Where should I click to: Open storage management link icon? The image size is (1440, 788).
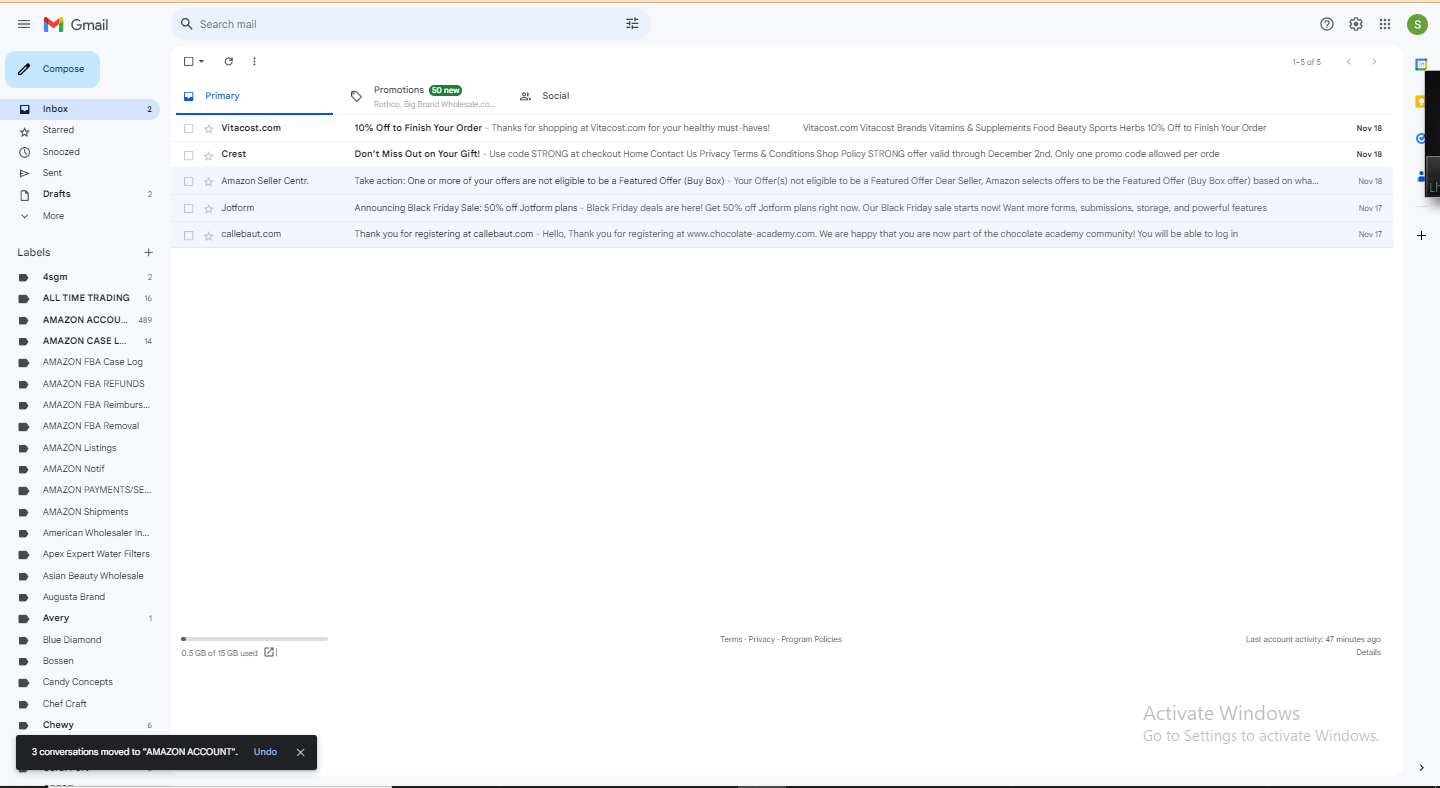[x=270, y=653]
